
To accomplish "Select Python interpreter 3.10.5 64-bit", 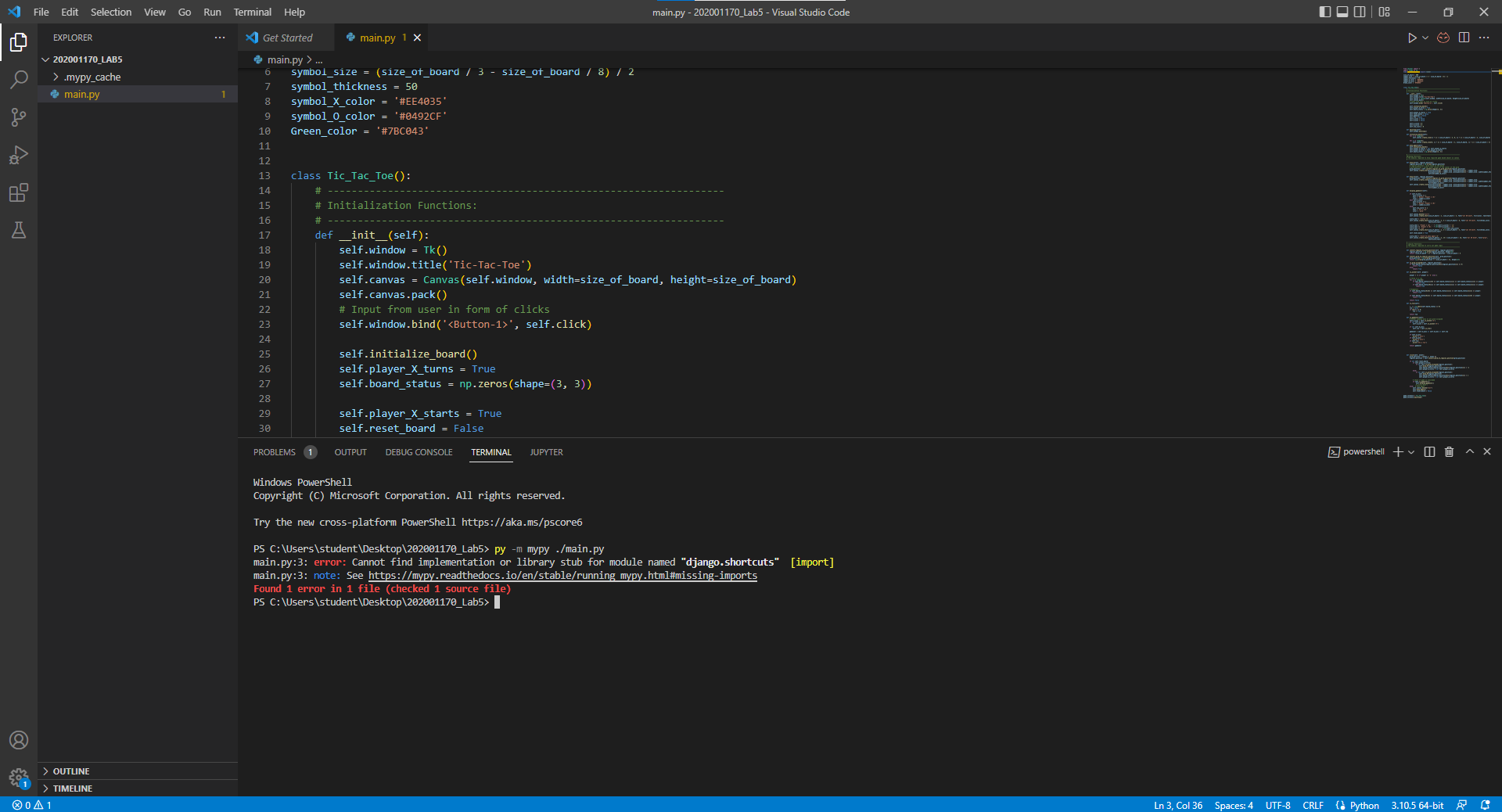I will coord(1418,805).
